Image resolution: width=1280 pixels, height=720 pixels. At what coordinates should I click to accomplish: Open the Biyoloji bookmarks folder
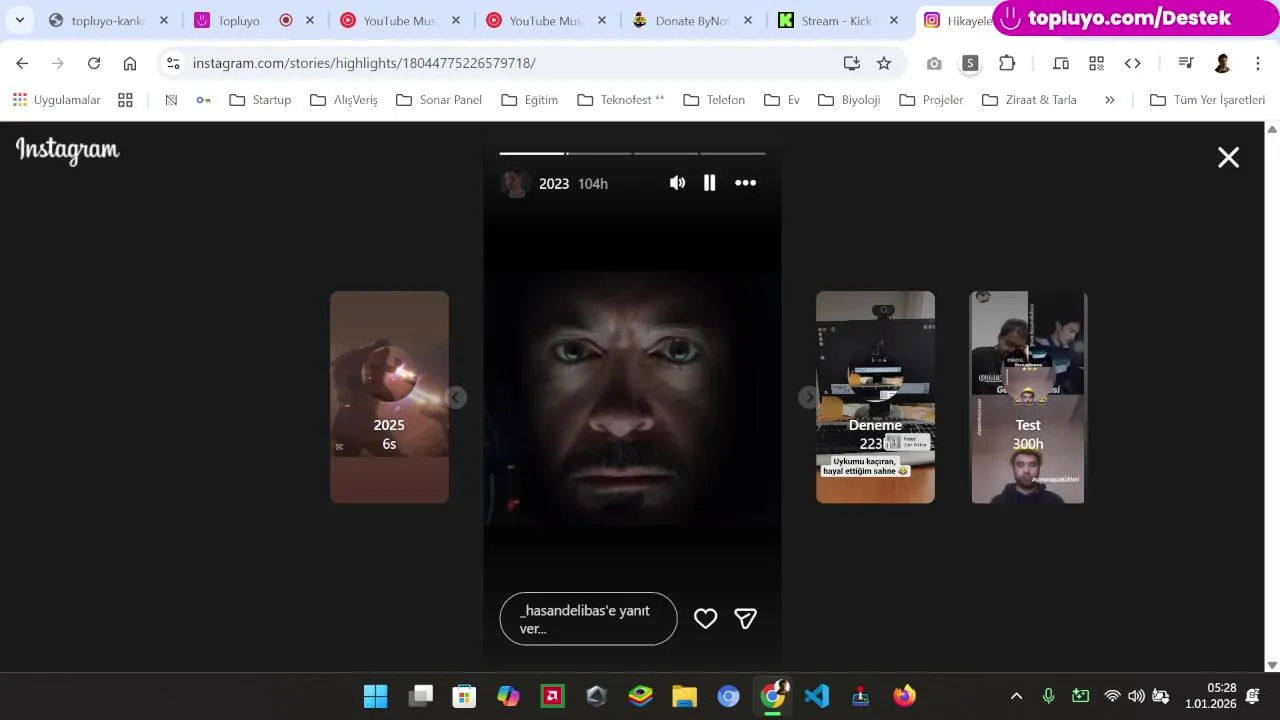[849, 100]
